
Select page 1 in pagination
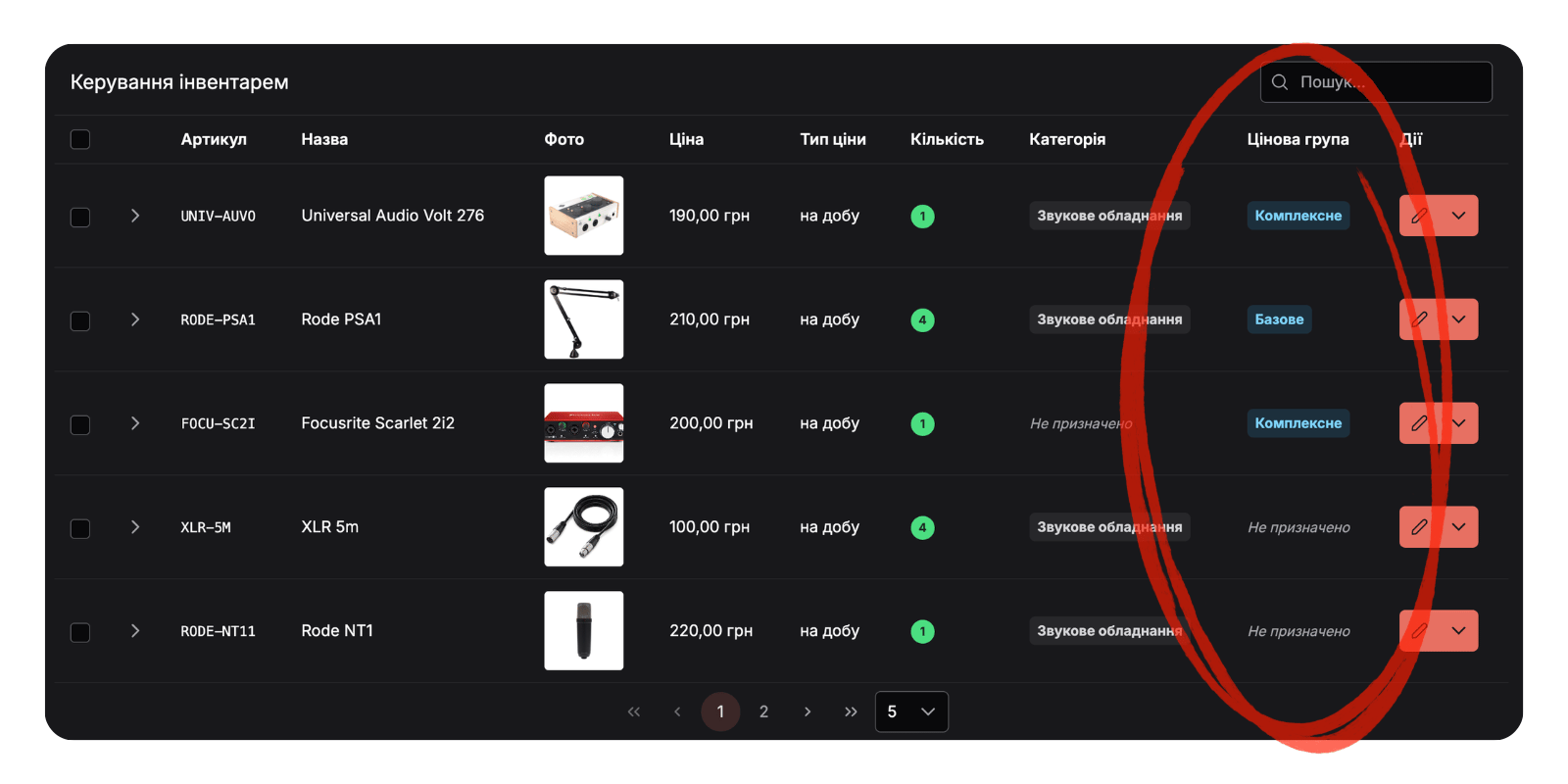click(x=720, y=711)
